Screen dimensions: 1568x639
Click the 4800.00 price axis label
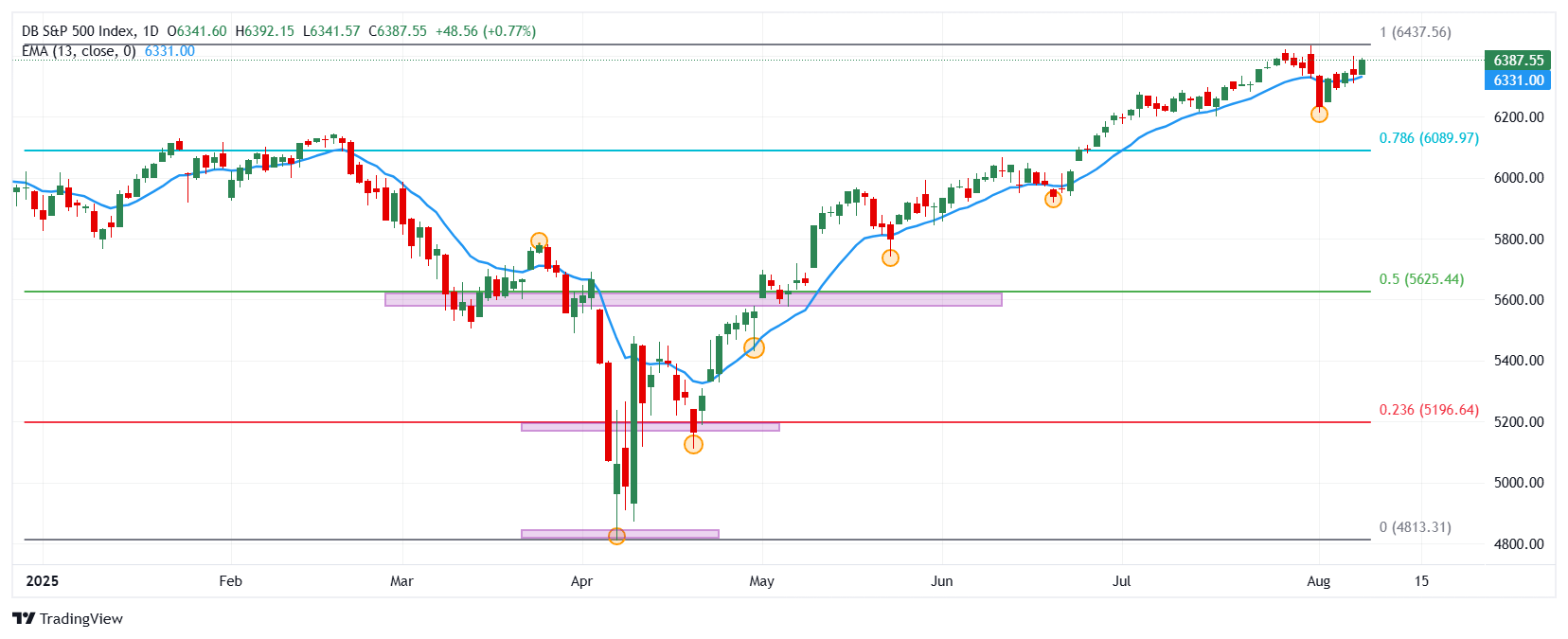click(1519, 544)
